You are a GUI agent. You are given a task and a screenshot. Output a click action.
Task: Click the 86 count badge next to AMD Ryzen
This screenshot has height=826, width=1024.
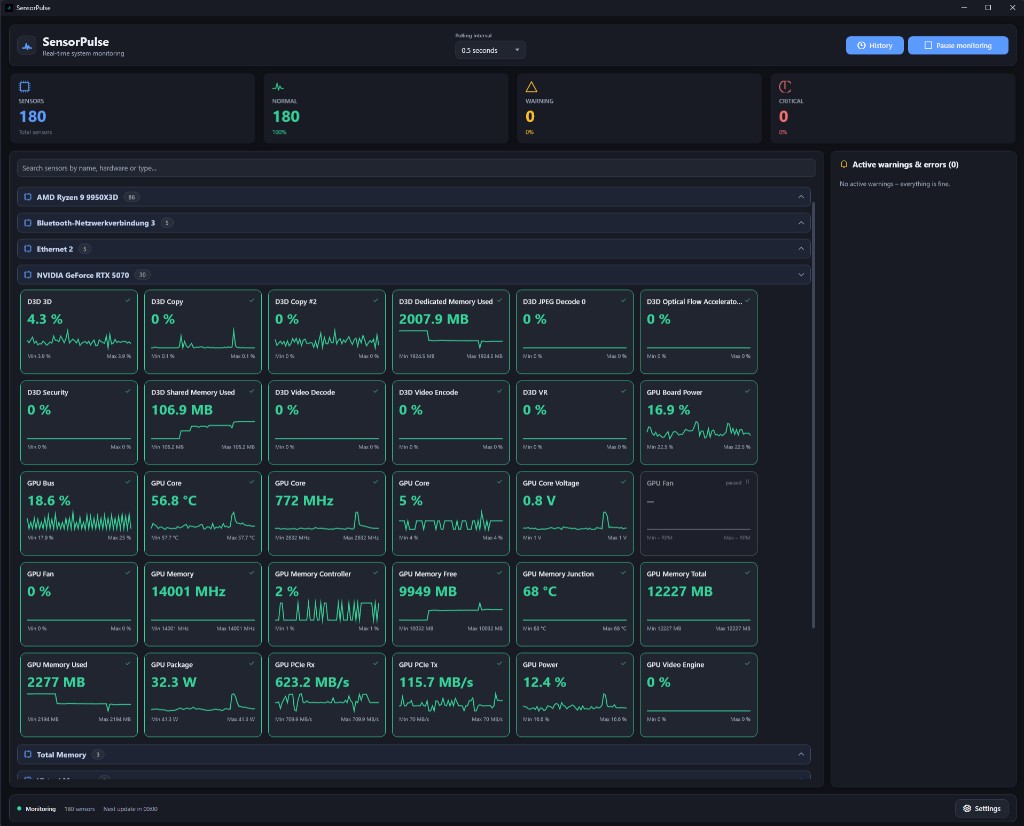[131, 197]
